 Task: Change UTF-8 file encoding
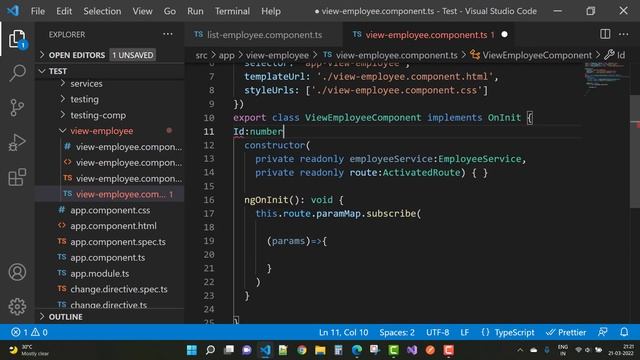pyautogui.click(x=438, y=332)
